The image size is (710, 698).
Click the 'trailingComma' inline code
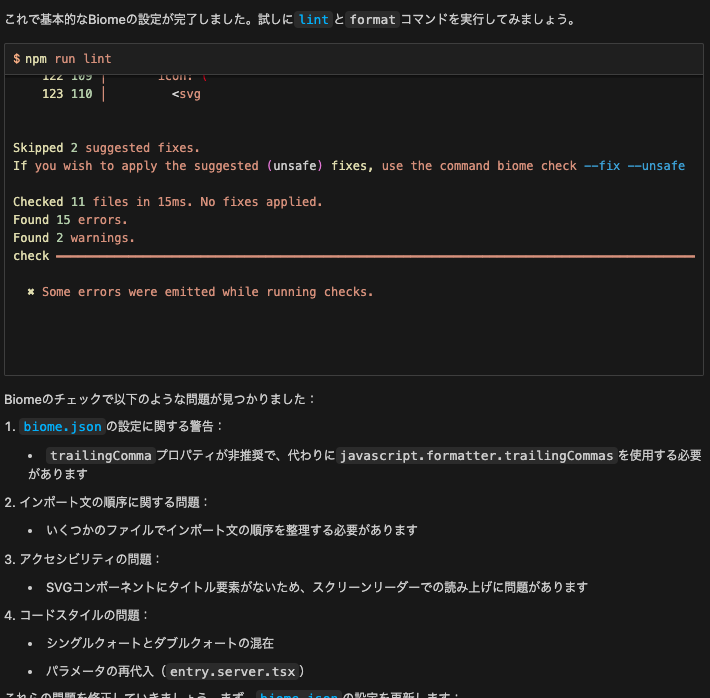pos(101,456)
